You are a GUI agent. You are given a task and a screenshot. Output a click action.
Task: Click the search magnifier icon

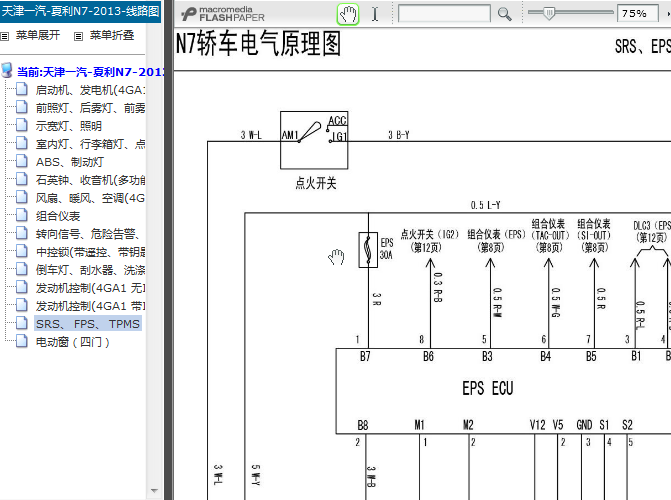pyautogui.click(x=505, y=14)
